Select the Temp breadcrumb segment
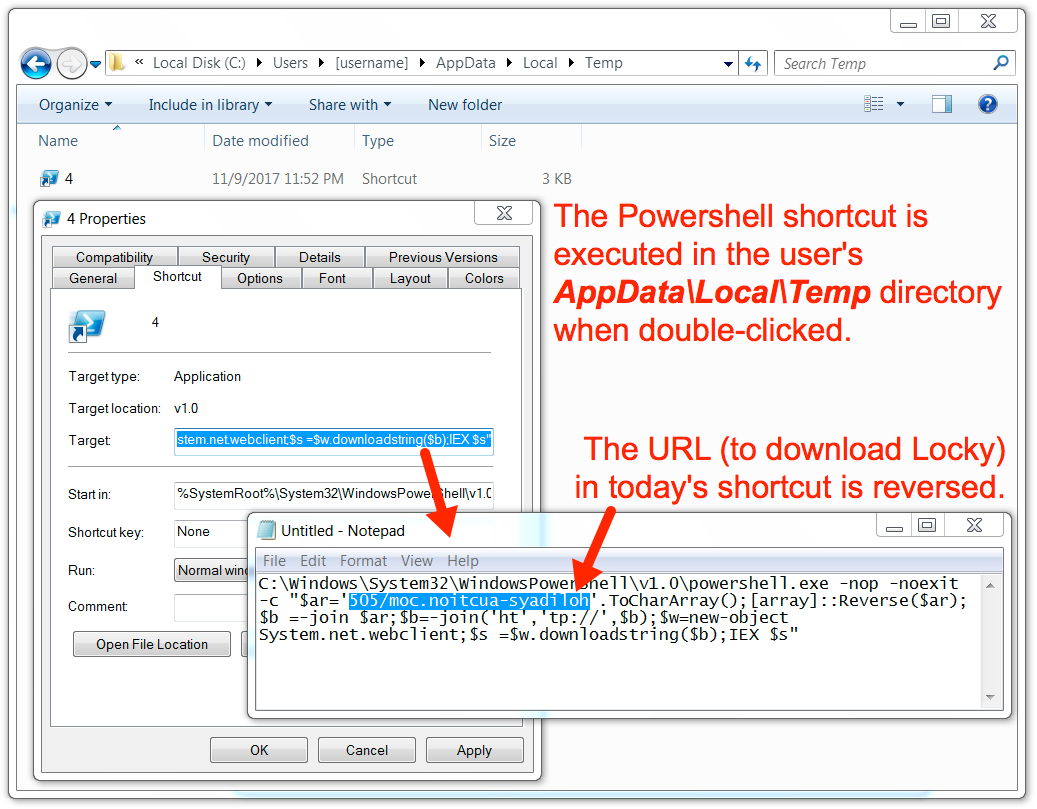The height and width of the screenshot is (809, 1037). pos(604,63)
